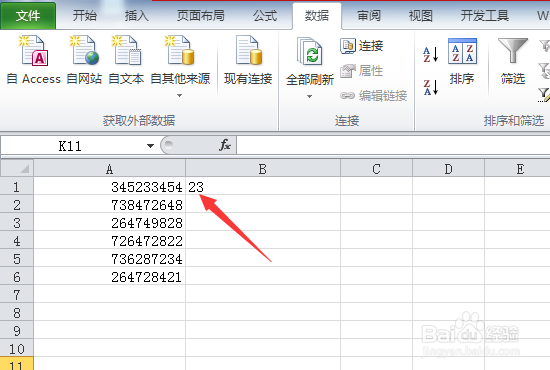This screenshot has width=550, height=370.
Task: Select cell containing 264728421
Action: [110, 276]
